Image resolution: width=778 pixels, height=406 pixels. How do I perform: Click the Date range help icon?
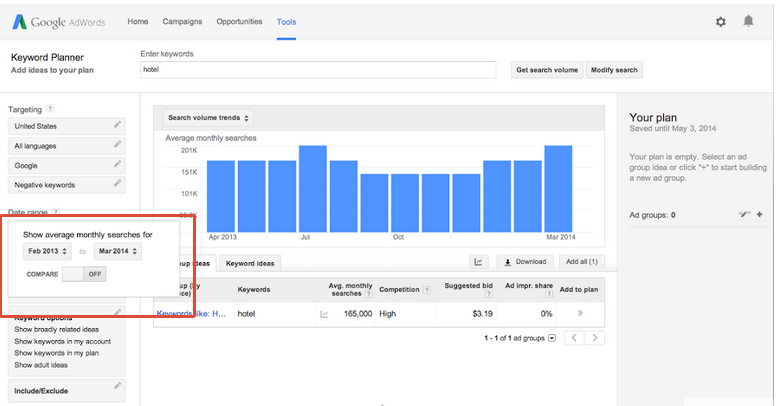(56, 212)
